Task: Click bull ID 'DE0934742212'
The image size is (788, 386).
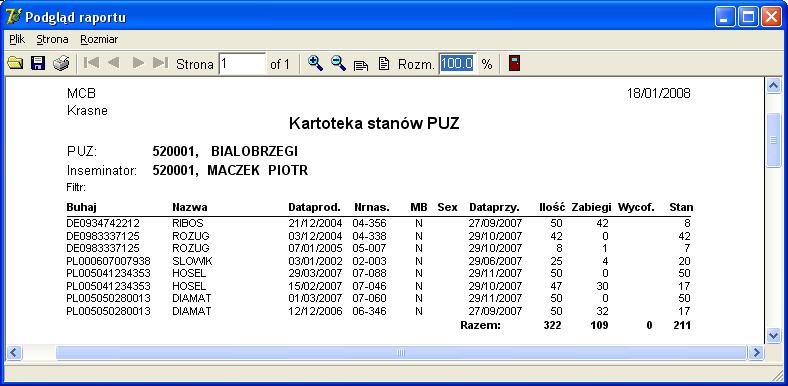Action: pos(103,223)
